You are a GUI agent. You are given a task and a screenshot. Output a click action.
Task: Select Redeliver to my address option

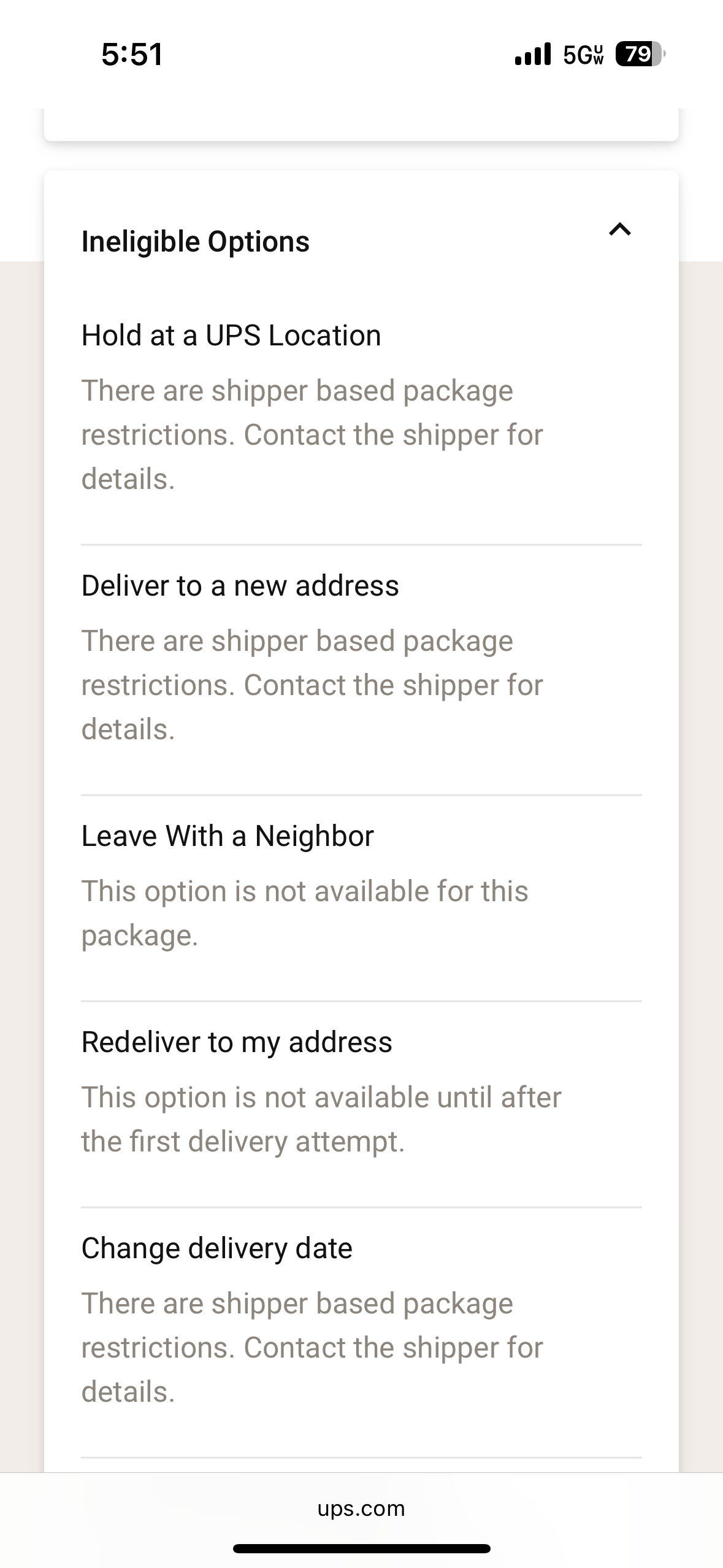[237, 1042]
